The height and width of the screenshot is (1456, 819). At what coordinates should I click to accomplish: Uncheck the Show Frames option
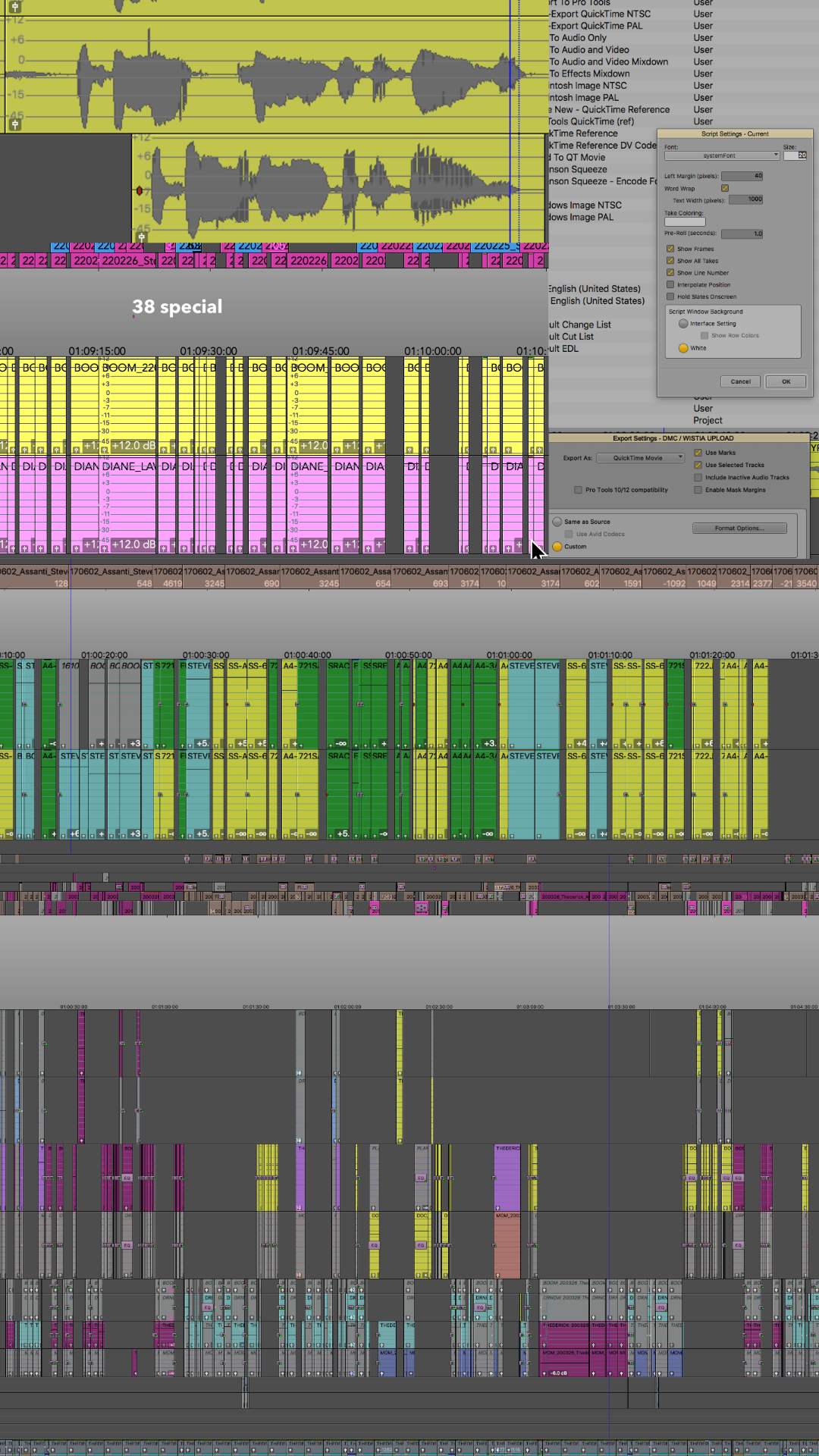tap(670, 249)
